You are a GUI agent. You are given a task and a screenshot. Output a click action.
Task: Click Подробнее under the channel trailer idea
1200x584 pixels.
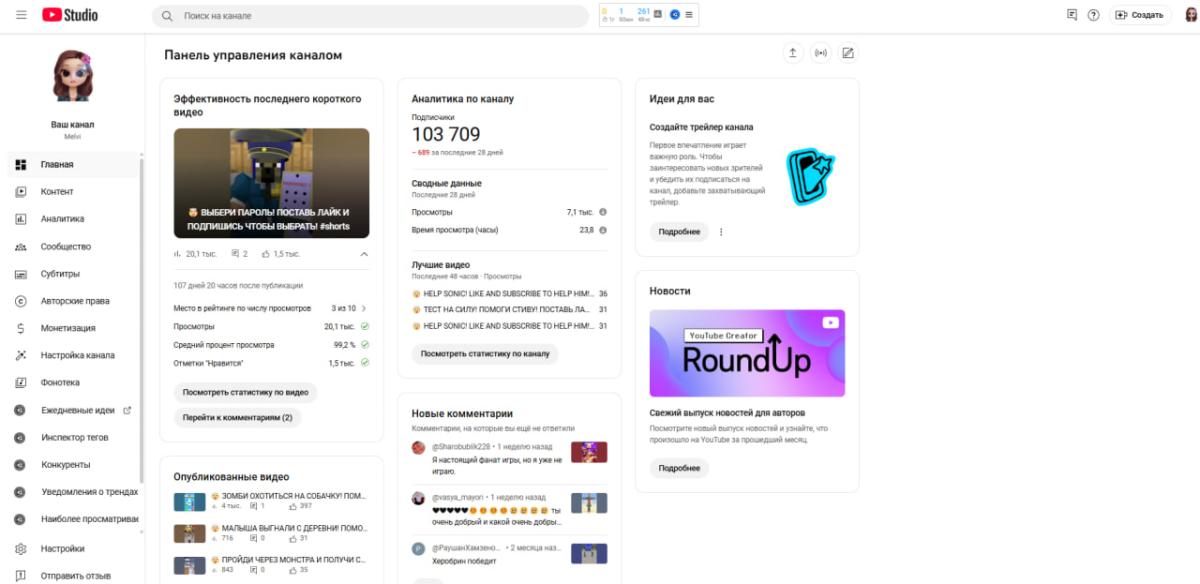(x=679, y=232)
